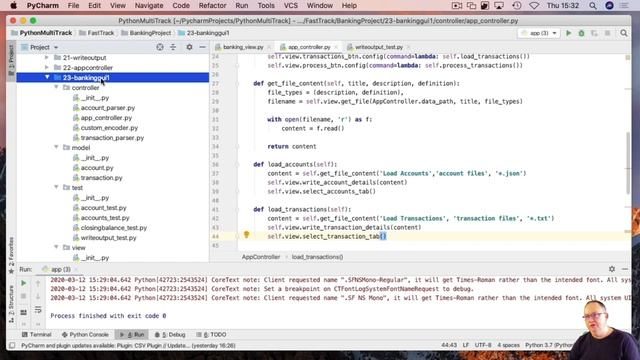640x360 pixels.
Task: Select custom_encoder.py in the project tree
Action: (109, 128)
